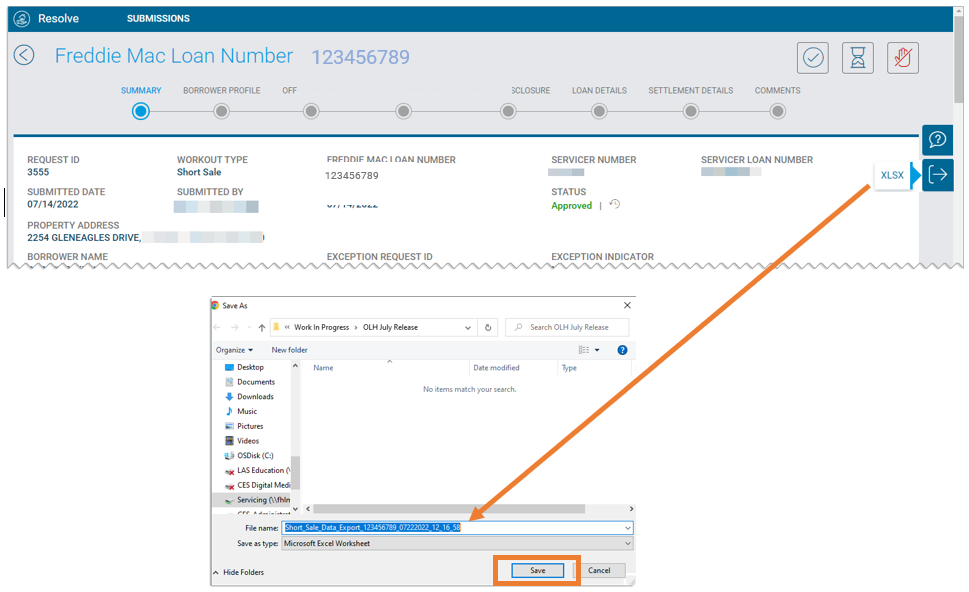Click the folder tree scroll down arrow
Screen dimensions: 969x592
(x=295, y=509)
